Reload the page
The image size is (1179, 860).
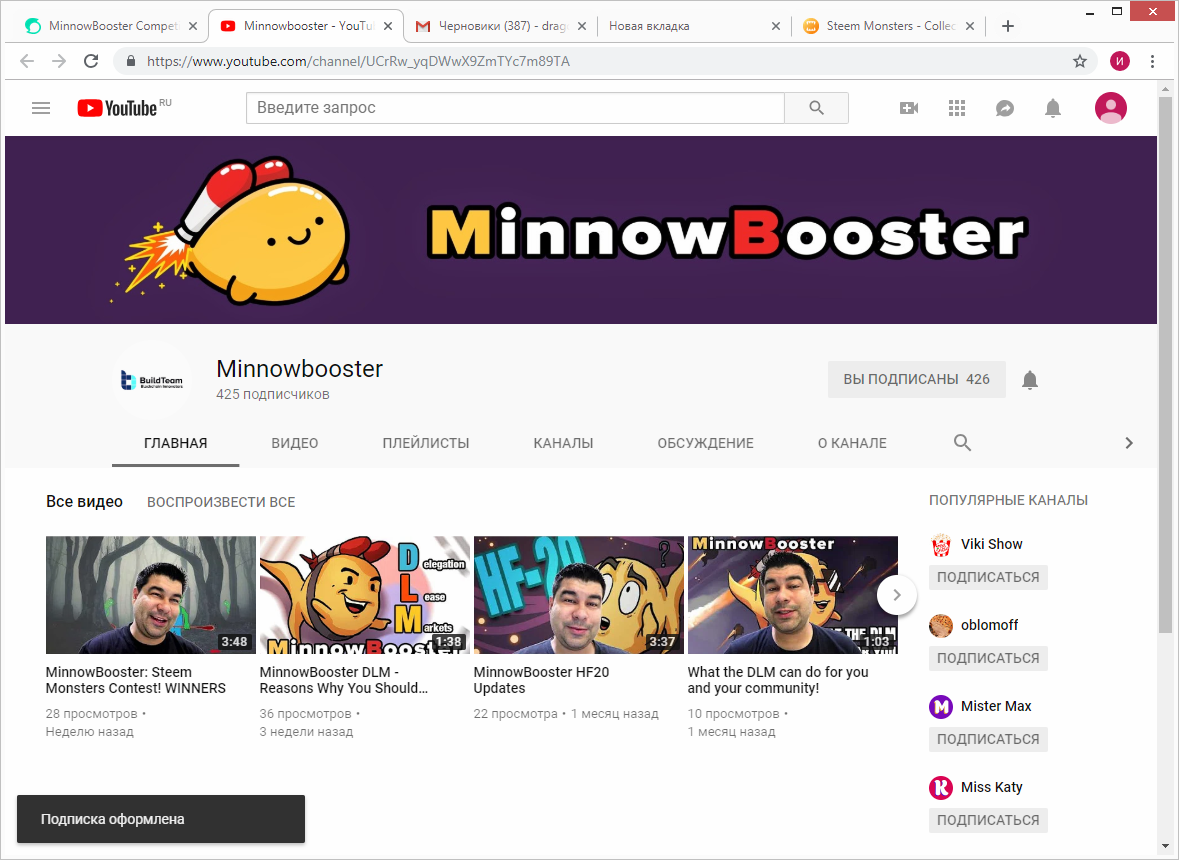(91, 61)
